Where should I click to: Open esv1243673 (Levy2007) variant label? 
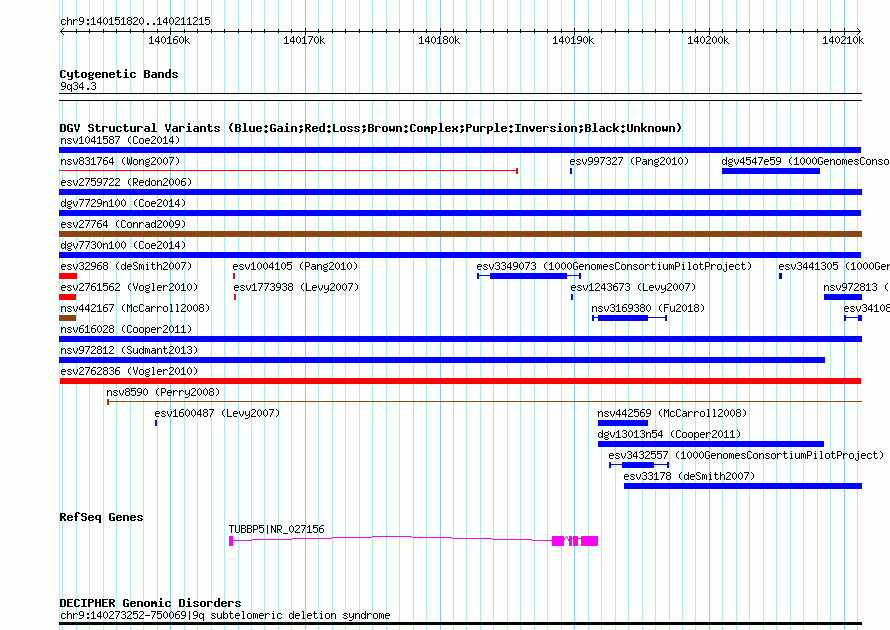point(633,287)
